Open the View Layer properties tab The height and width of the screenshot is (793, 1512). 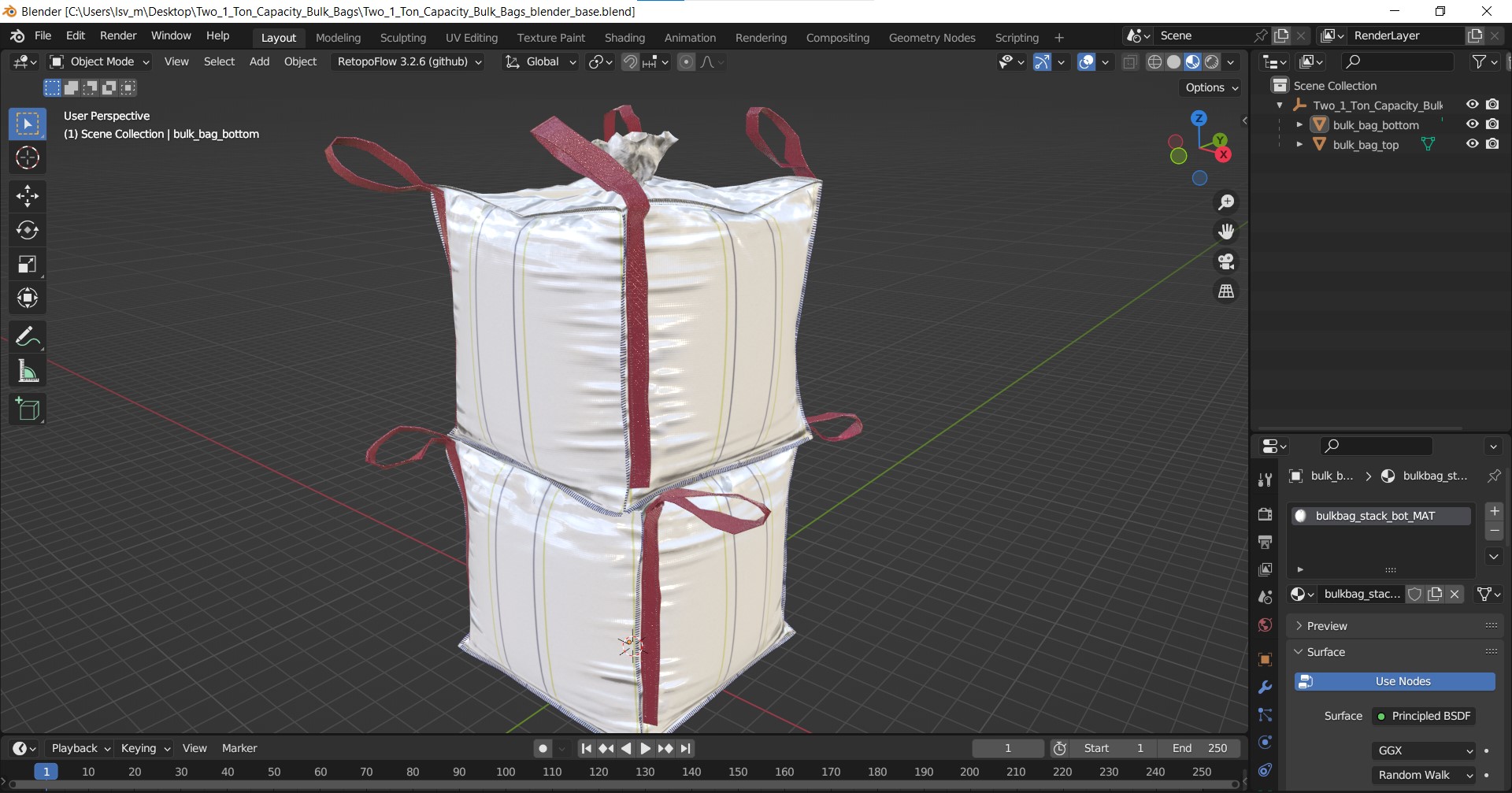coord(1265,569)
